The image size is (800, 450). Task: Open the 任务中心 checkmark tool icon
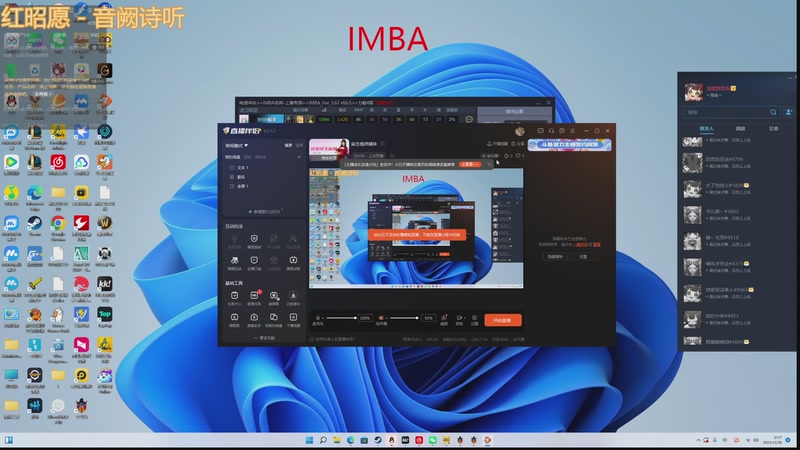[234, 297]
